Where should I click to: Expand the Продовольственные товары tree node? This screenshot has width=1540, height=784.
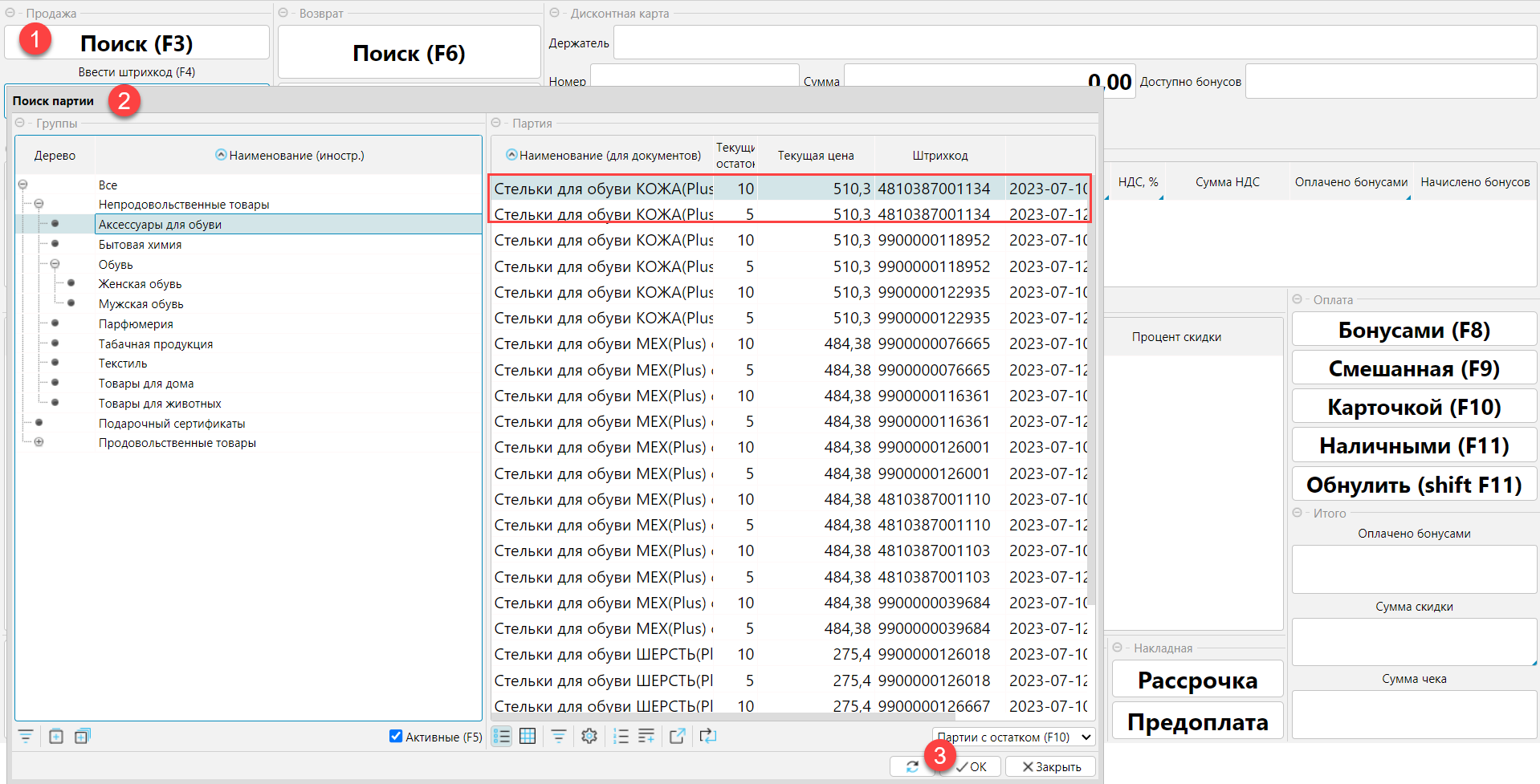pyautogui.click(x=39, y=442)
